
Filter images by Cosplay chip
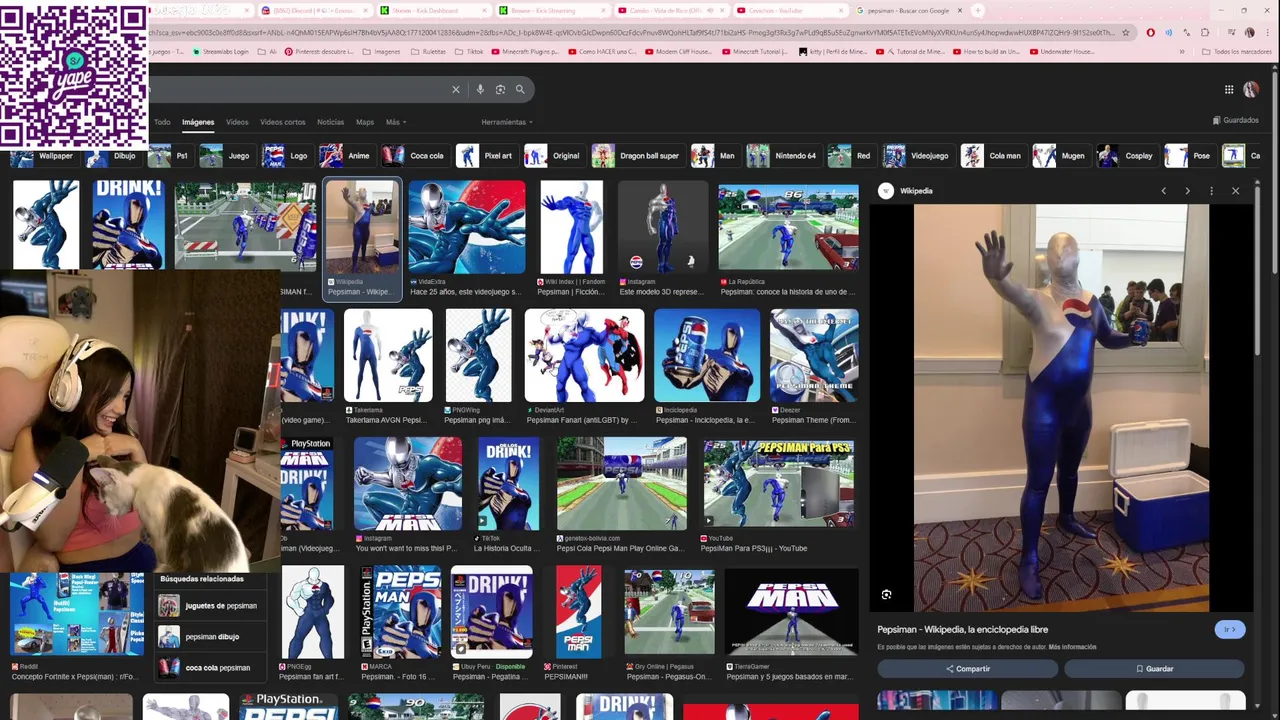[x=1127, y=156]
